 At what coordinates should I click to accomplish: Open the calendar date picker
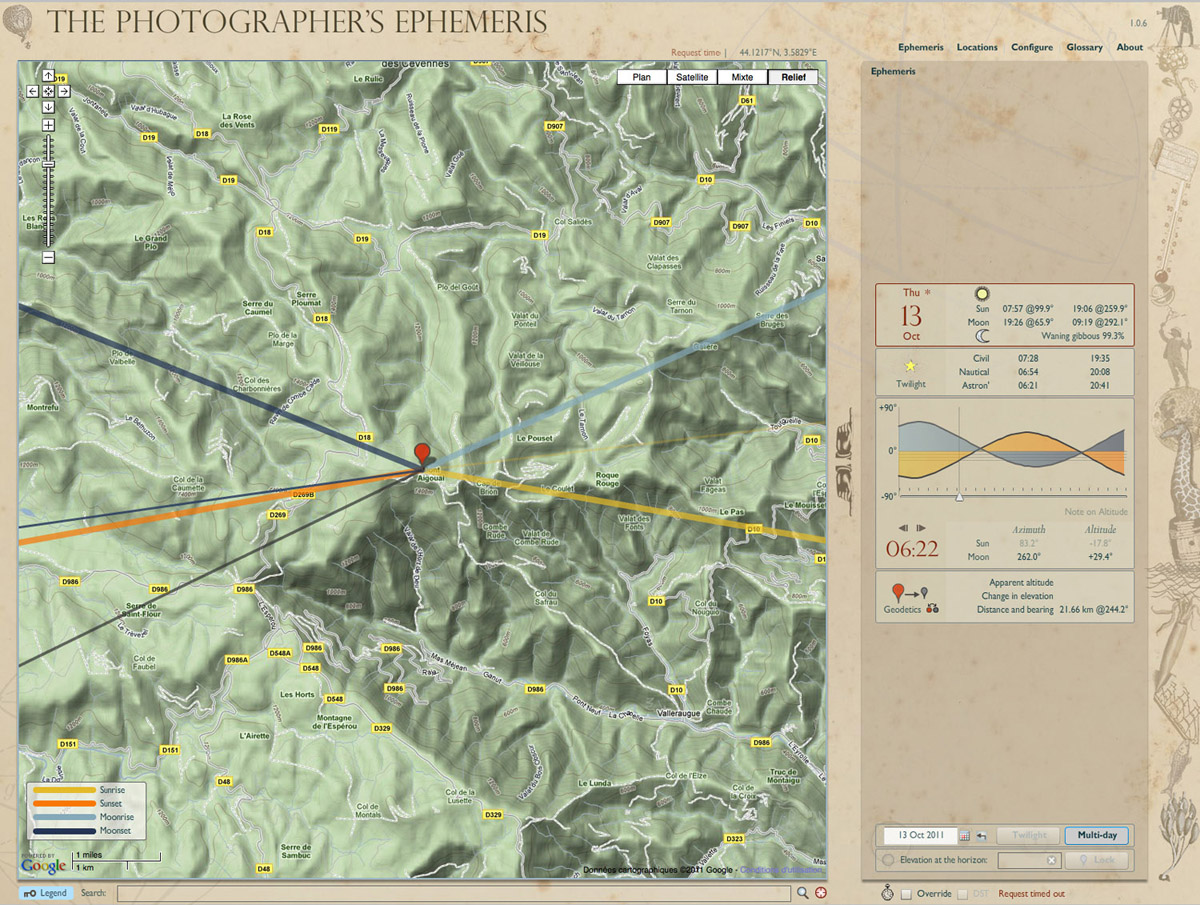click(x=965, y=835)
